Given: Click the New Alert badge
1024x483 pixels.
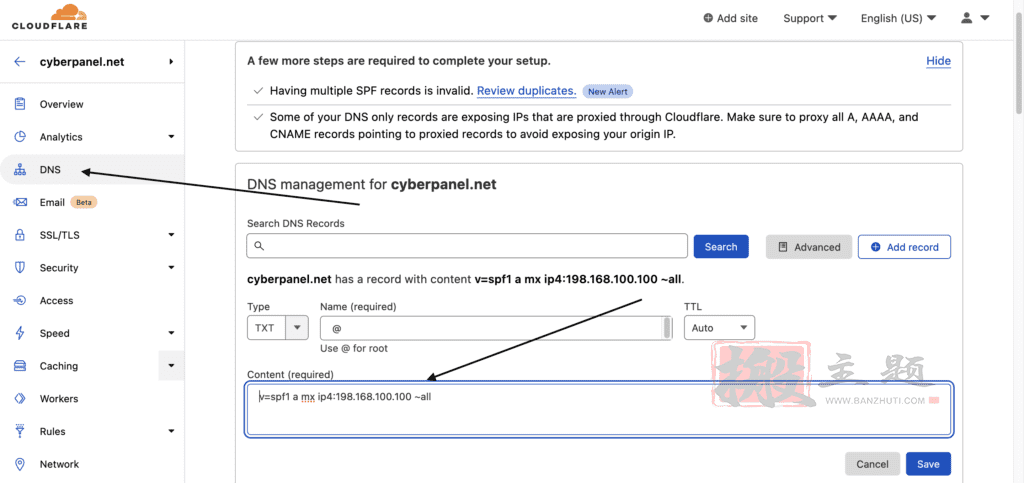Looking at the screenshot, I should click(x=608, y=91).
